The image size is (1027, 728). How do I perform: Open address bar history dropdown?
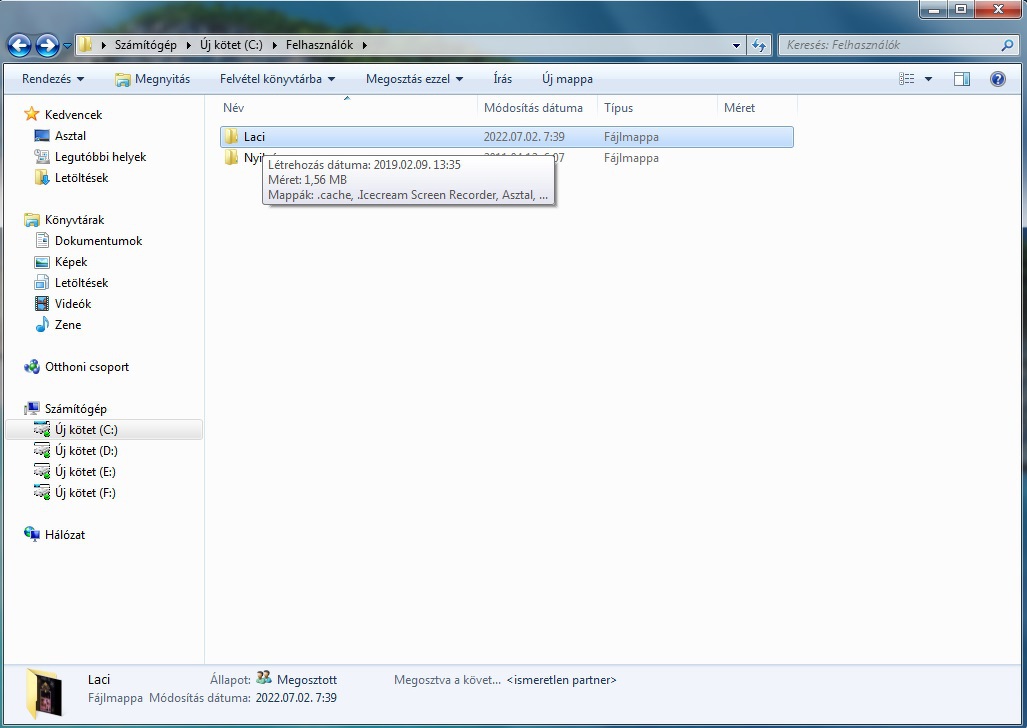(736, 45)
